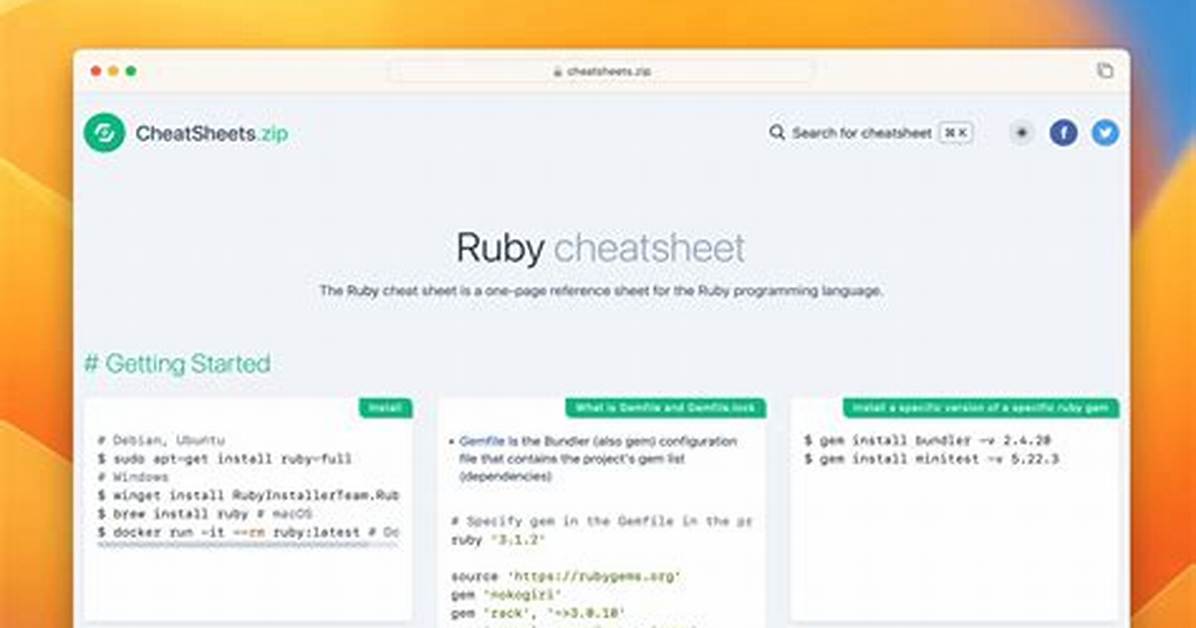The image size is (1196, 628).
Task: Close the browser window with red button
Action: (x=95, y=71)
